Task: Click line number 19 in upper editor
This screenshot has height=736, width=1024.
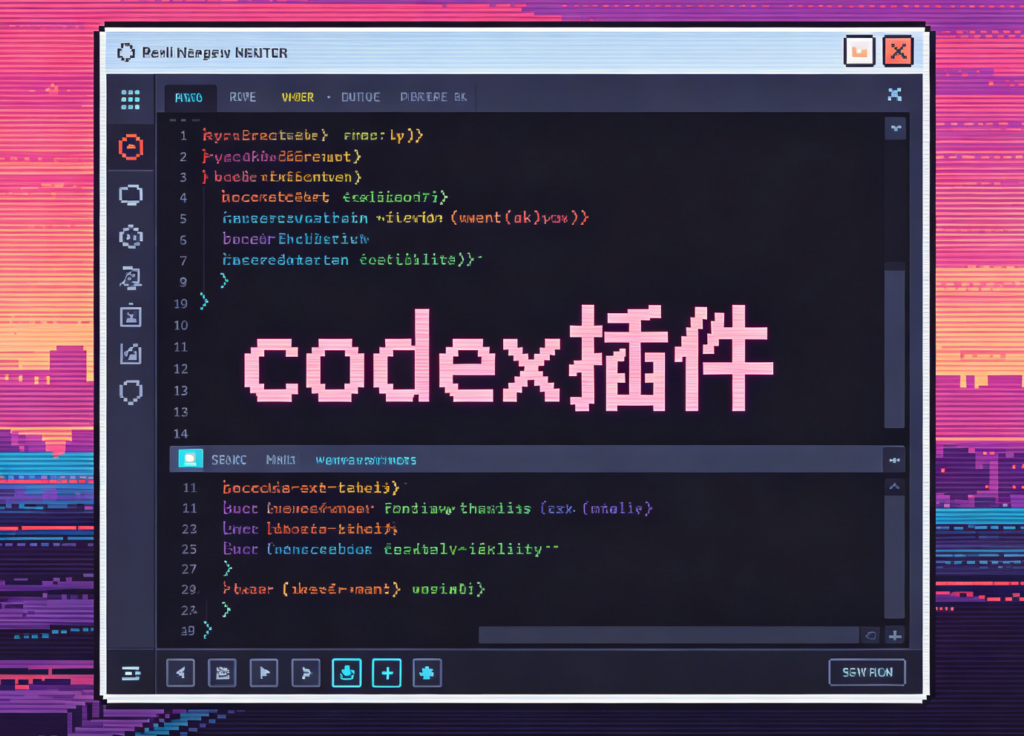Action: (181, 304)
